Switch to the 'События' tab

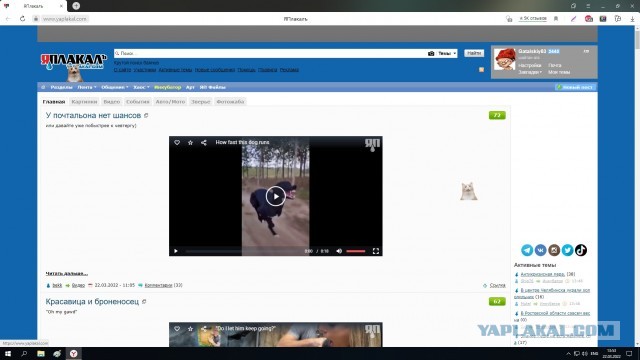click(x=138, y=102)
